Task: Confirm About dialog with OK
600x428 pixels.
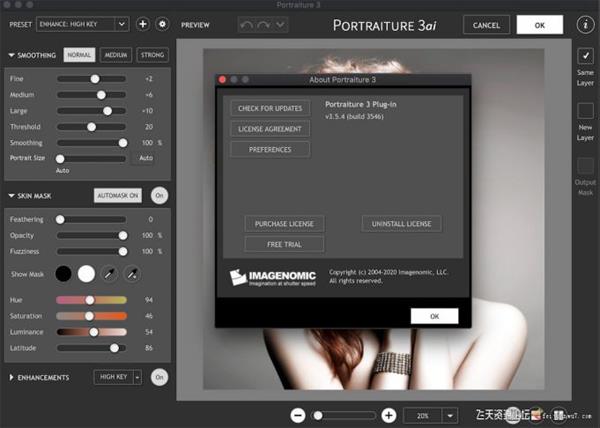Action: 434,316
